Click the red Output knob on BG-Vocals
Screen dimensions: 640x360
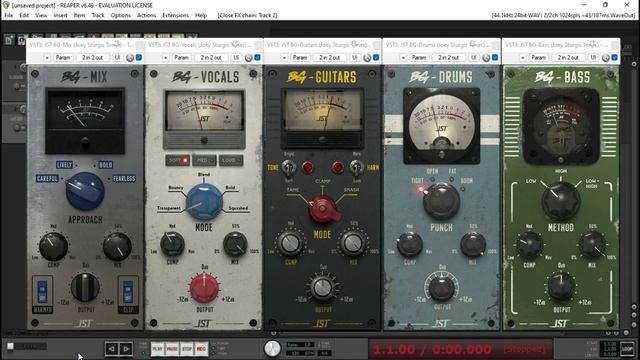point(204,288)
